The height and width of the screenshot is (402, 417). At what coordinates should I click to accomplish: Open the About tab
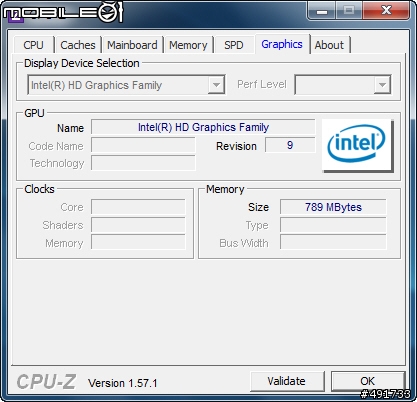click(x=329, y=45)
